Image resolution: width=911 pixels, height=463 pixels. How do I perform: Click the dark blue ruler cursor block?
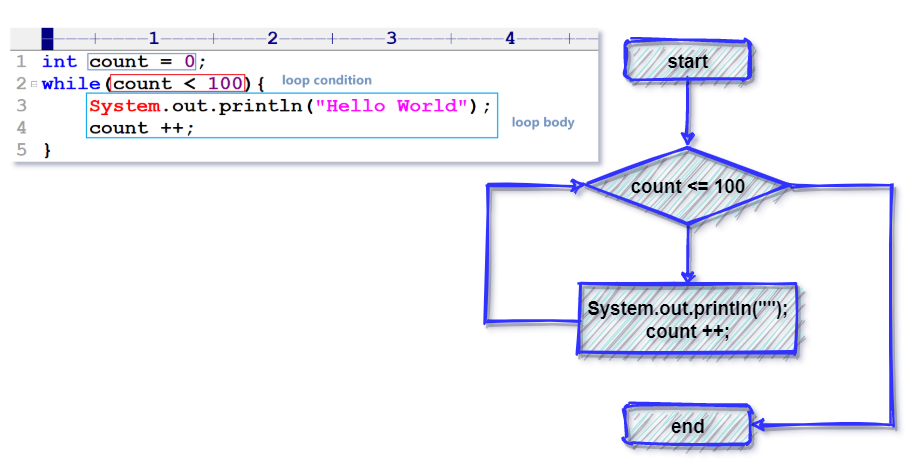(x=47, y=38)
